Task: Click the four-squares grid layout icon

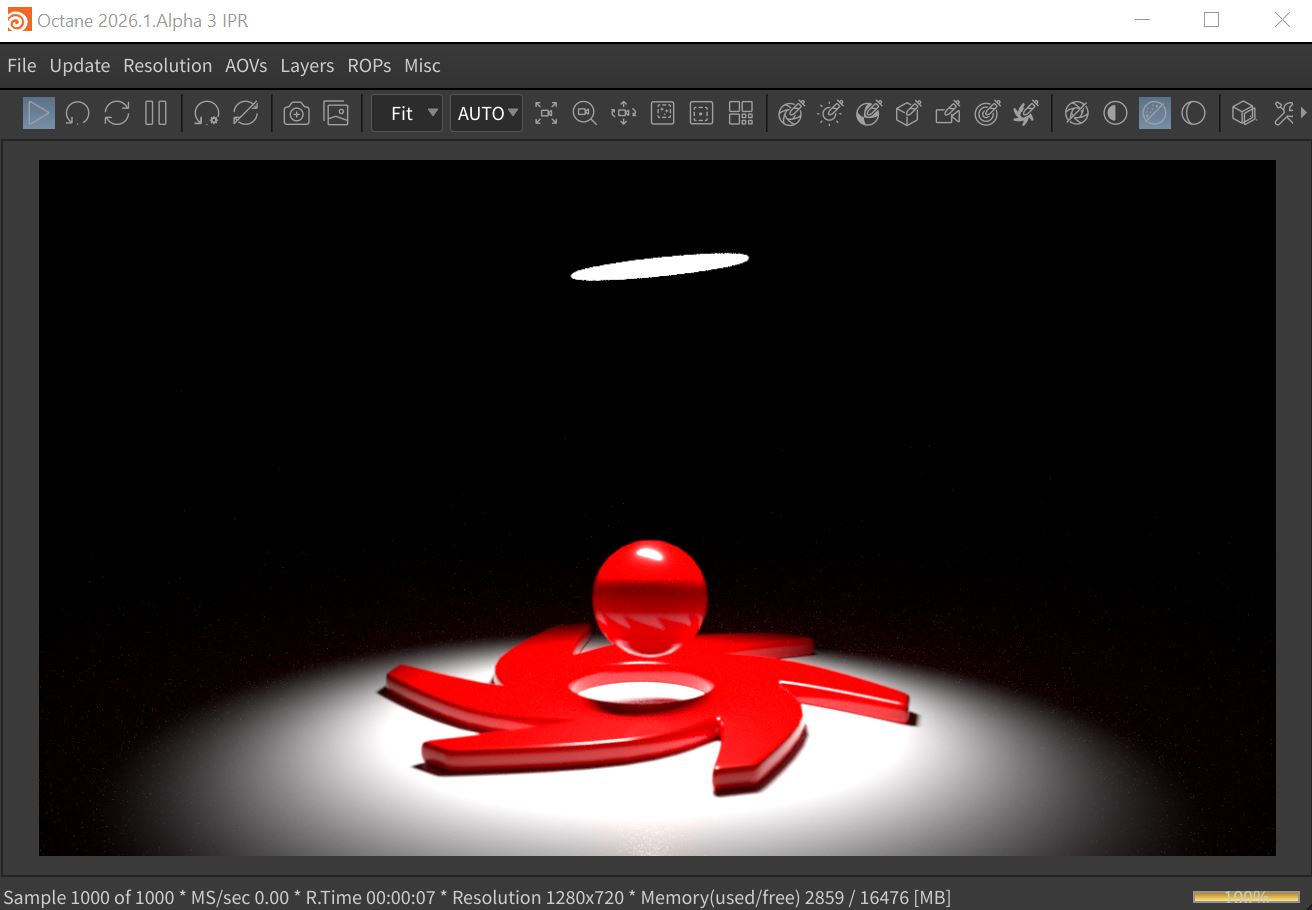Action: [741, 113]
